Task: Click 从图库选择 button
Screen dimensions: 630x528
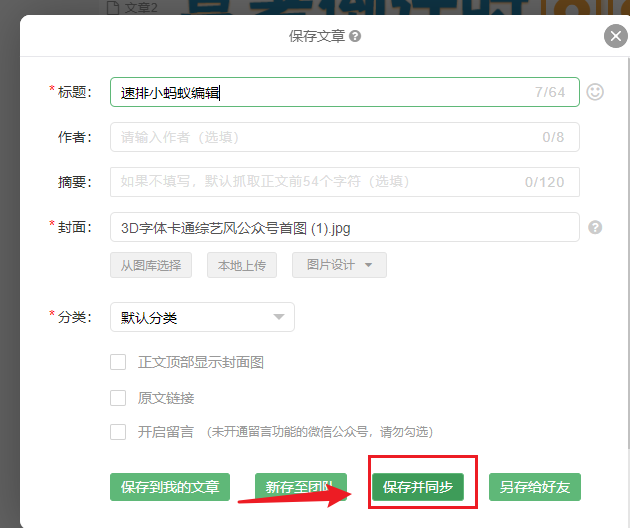Action: tap(151, 265)
